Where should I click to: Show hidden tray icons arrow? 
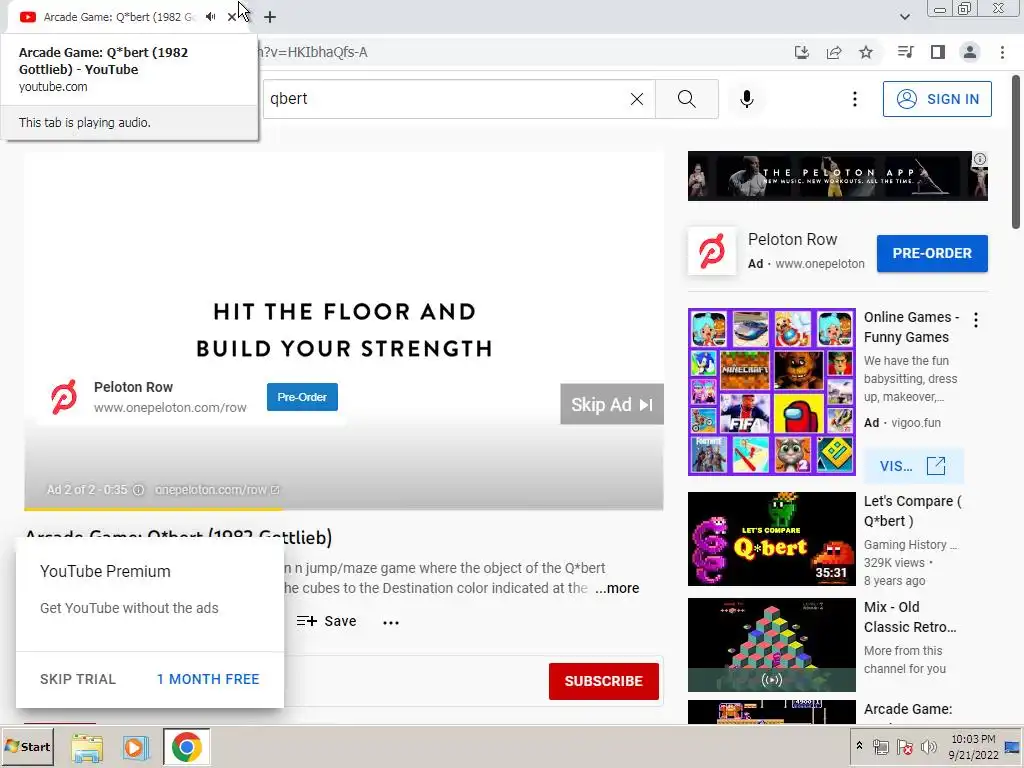click(859, 746)
